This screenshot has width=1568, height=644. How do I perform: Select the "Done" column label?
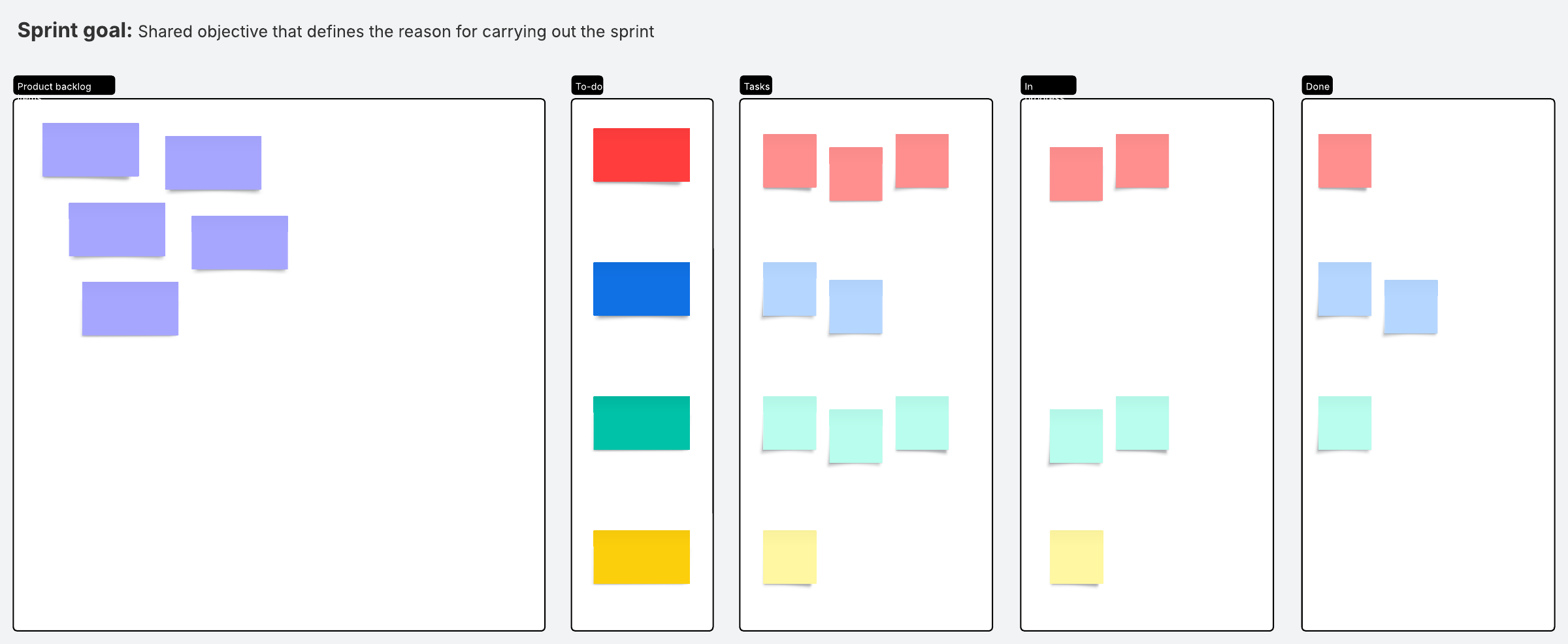[x=1317, y=86]
